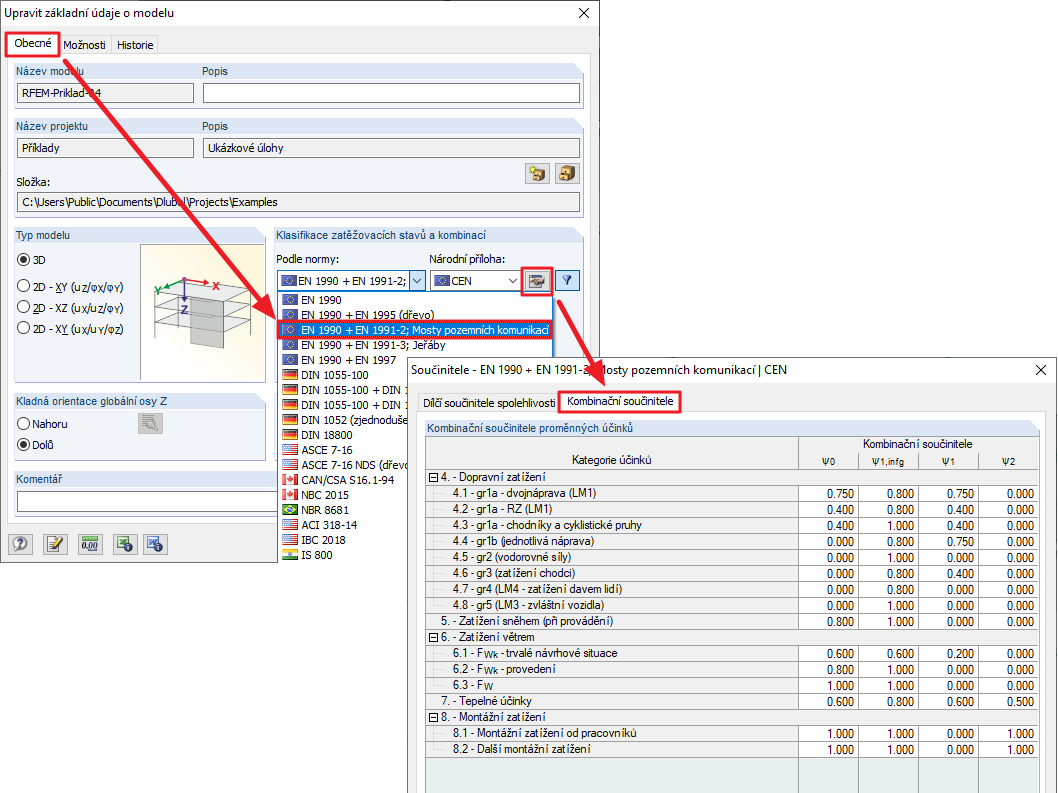Choose Nahoru for Z axis orientation

24,424
